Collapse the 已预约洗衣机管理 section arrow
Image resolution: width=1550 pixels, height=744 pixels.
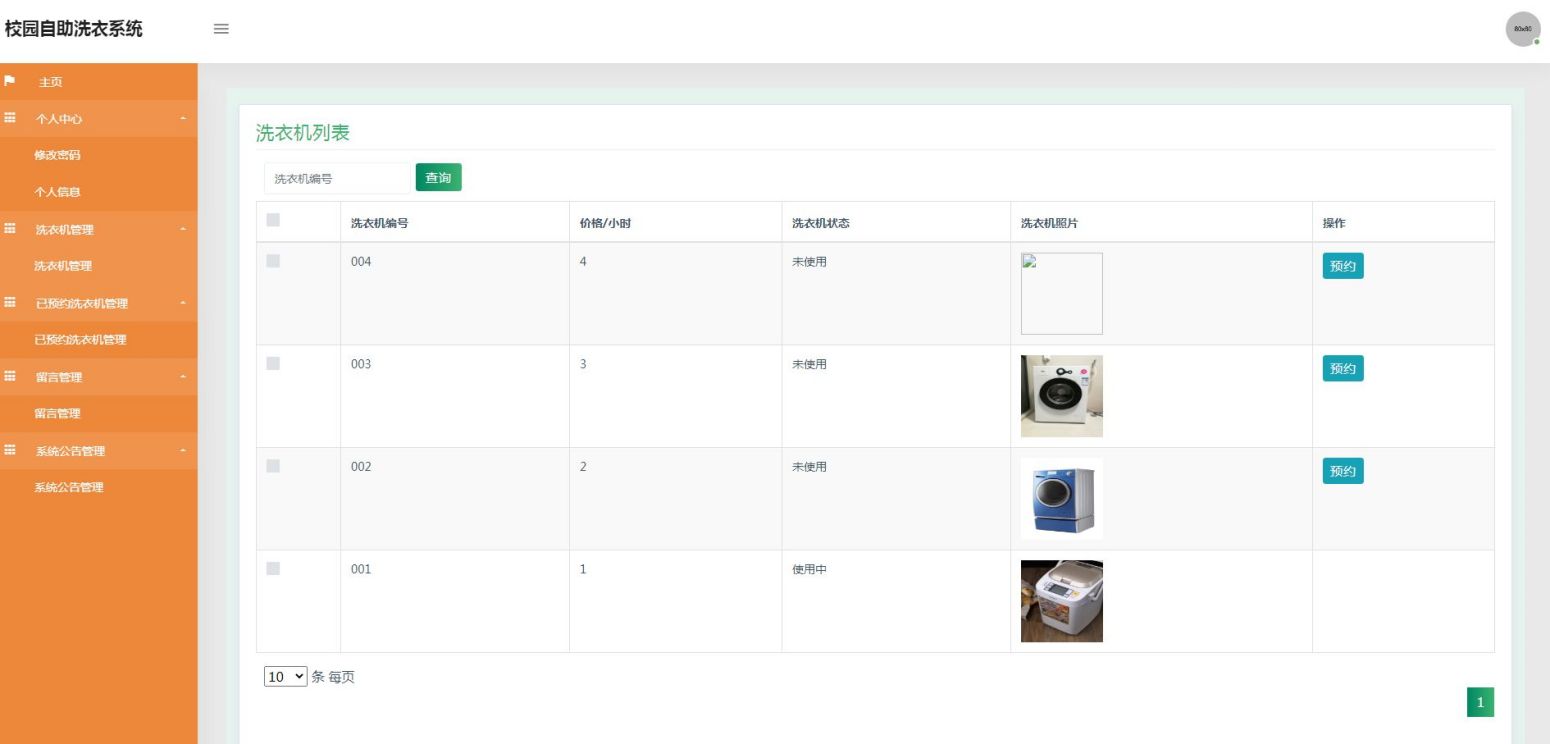pyautogui.click(x=182, y=304)
